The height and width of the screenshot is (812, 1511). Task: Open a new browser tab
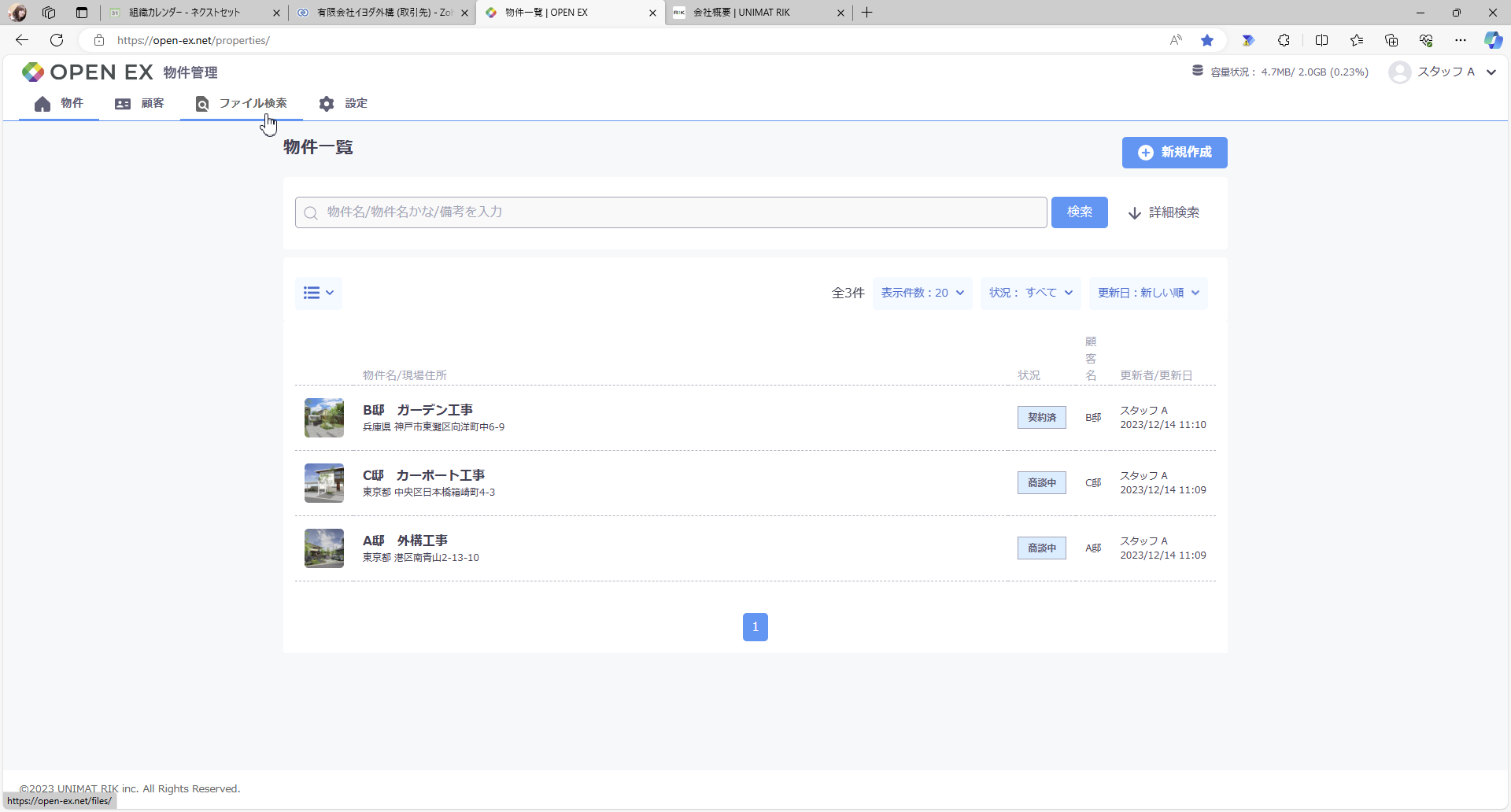point(866,13)
